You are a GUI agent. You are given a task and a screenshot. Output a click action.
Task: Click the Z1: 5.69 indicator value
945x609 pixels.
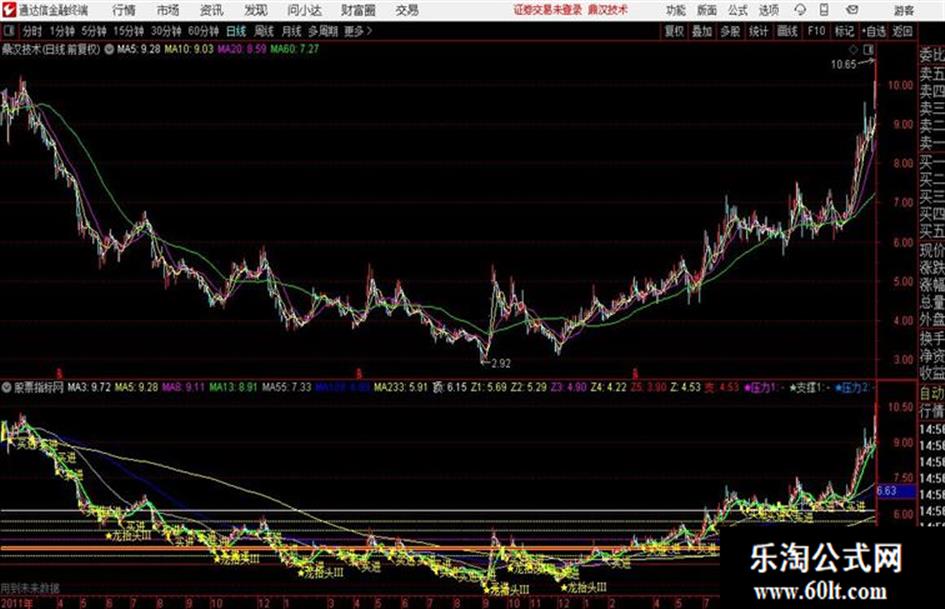pos(488,387)
